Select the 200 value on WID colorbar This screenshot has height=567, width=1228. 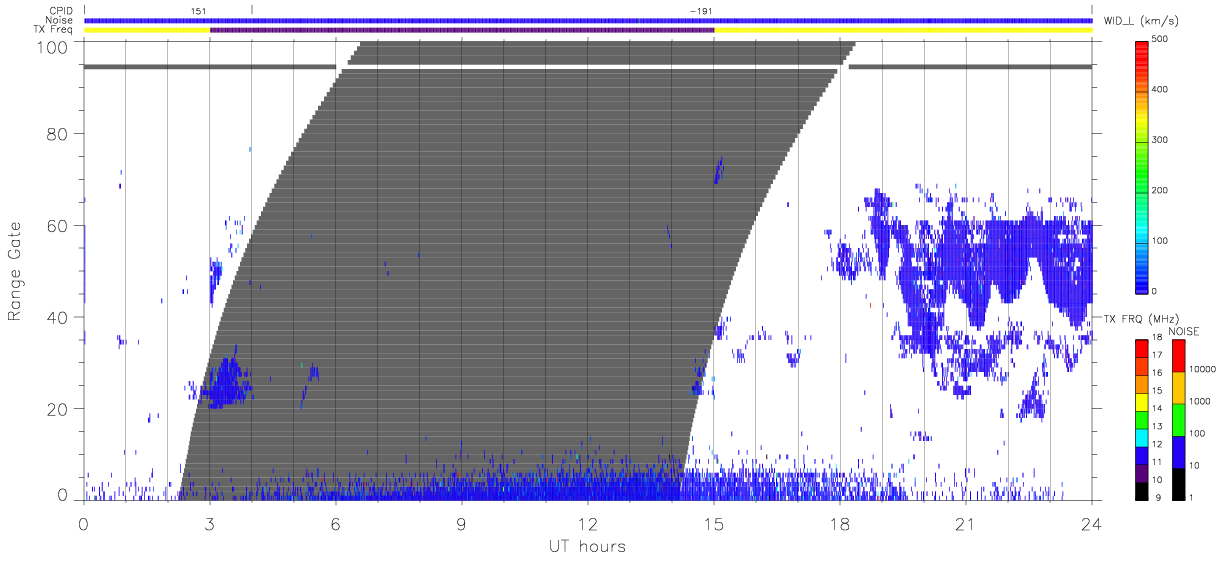(1162, 190)
